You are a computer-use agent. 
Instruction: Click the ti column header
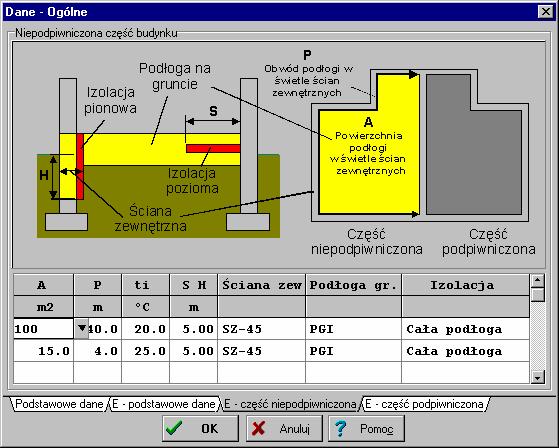coord(145,284)
